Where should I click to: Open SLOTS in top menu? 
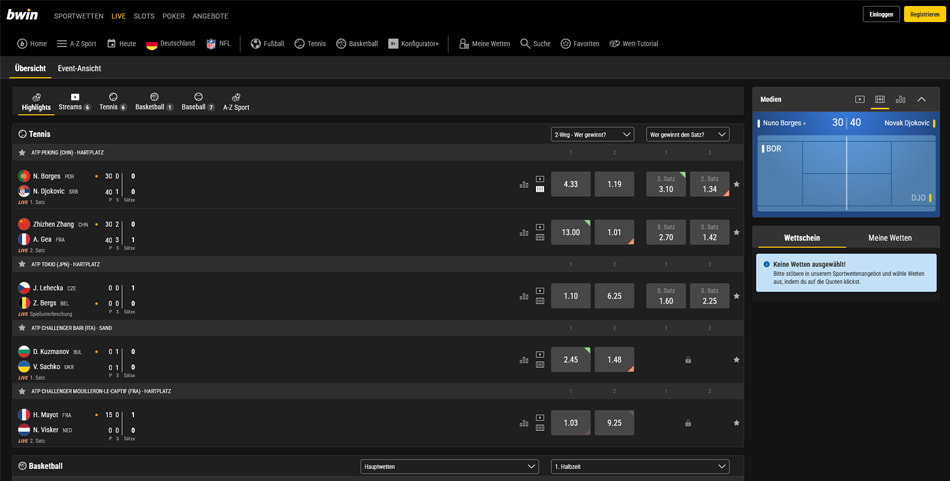pos(144,16)
